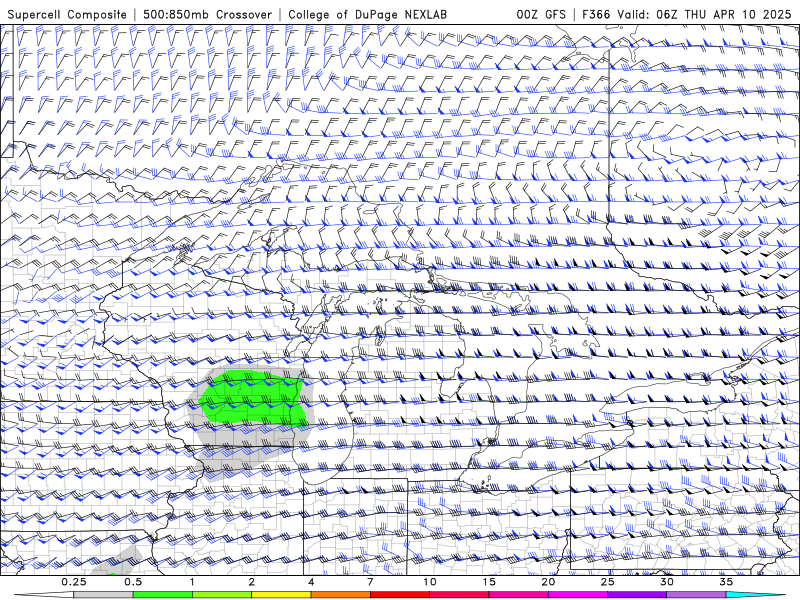Click the green supercell composite area on the map
This screenshot has height=600, width=800.
coord(255,399)
